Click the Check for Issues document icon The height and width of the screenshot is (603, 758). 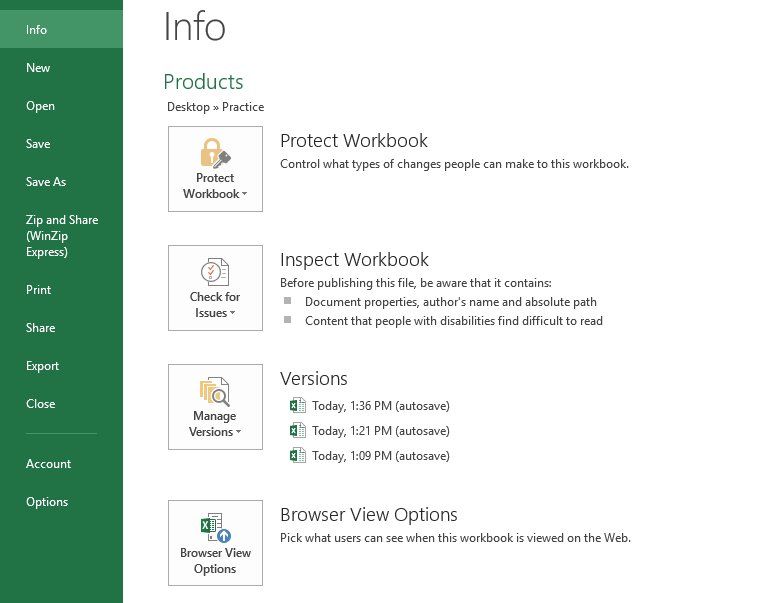tap(215, 272)
